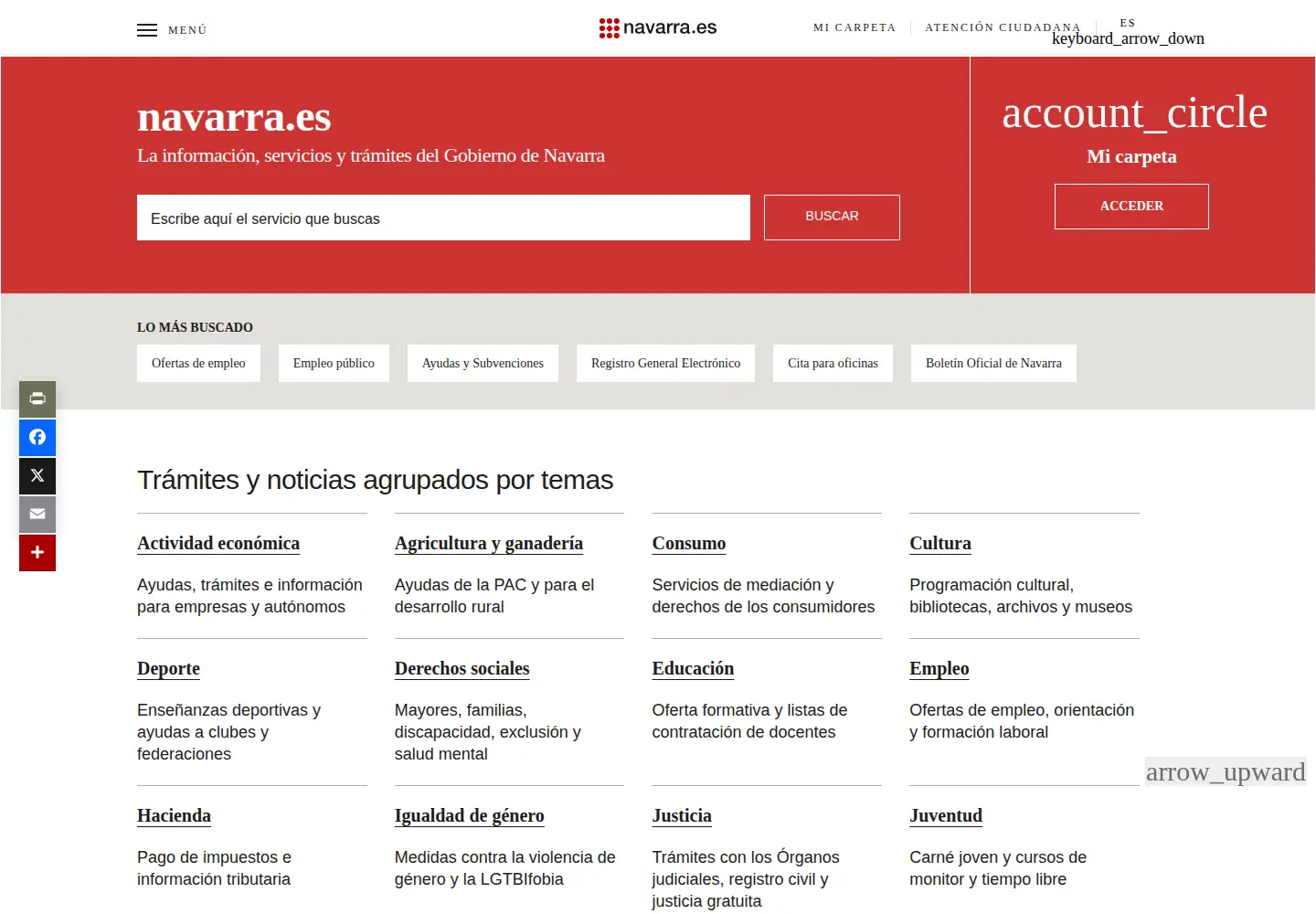Click the Buscar search button
The image size is (1316, 914).
(832, 218)
